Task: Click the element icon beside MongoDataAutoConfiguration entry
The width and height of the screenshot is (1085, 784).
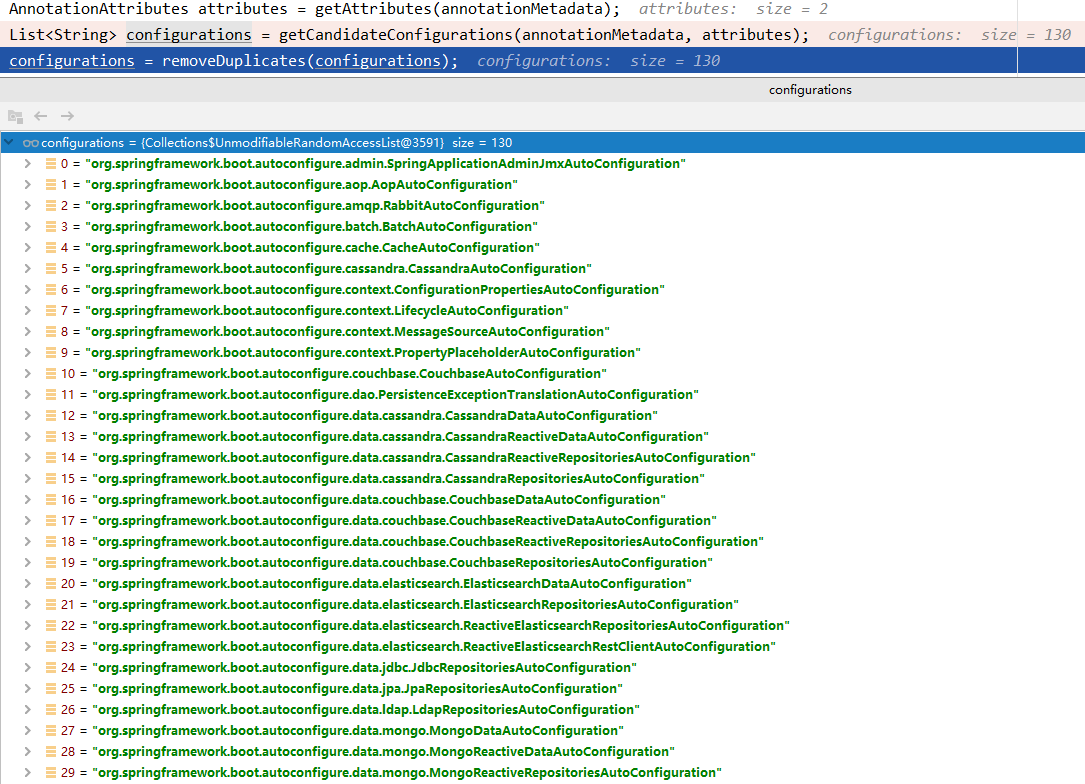Action: 50,731
